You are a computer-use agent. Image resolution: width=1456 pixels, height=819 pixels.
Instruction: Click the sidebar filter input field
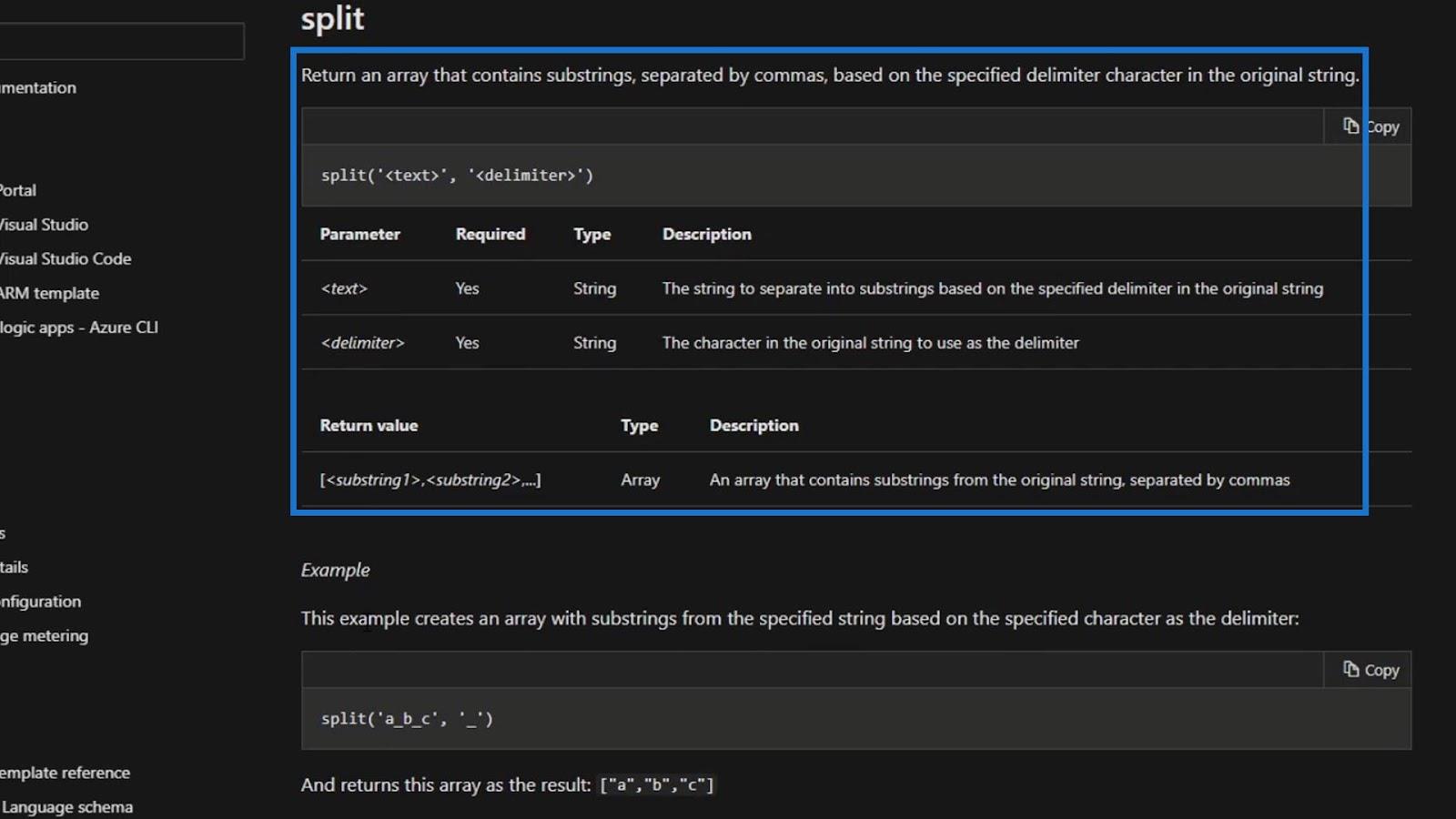click(x=122, y=41)
